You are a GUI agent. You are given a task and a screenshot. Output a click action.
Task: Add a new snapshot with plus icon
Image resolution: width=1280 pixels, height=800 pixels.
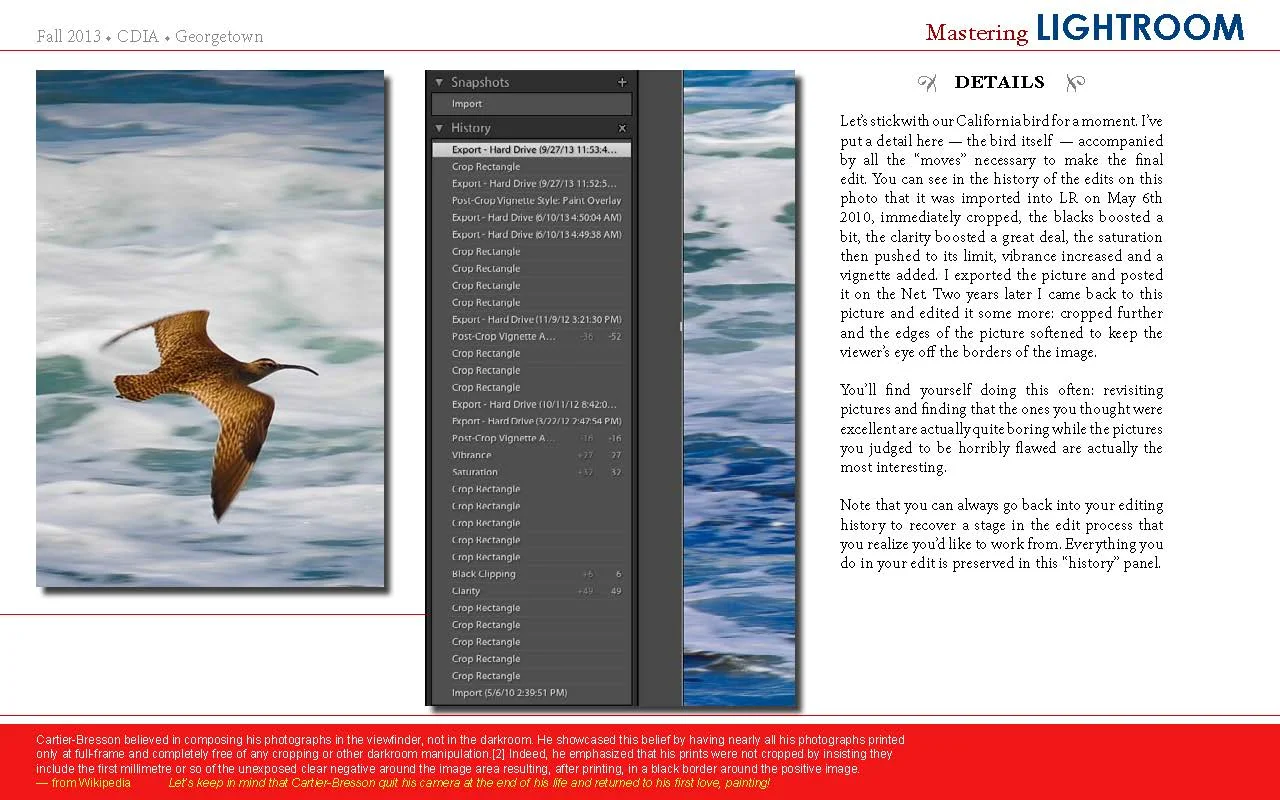tap(622, 83)
